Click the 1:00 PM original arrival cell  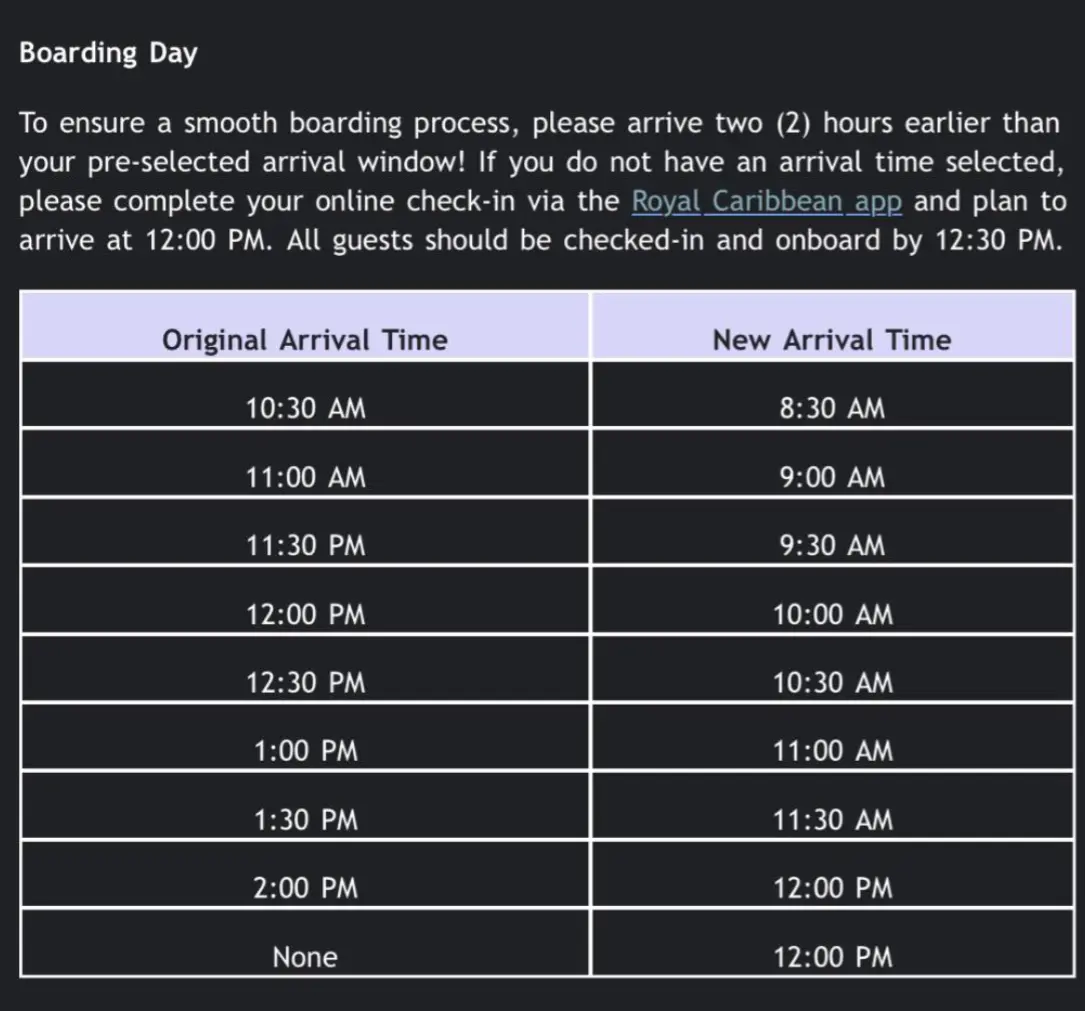[305, 751]
